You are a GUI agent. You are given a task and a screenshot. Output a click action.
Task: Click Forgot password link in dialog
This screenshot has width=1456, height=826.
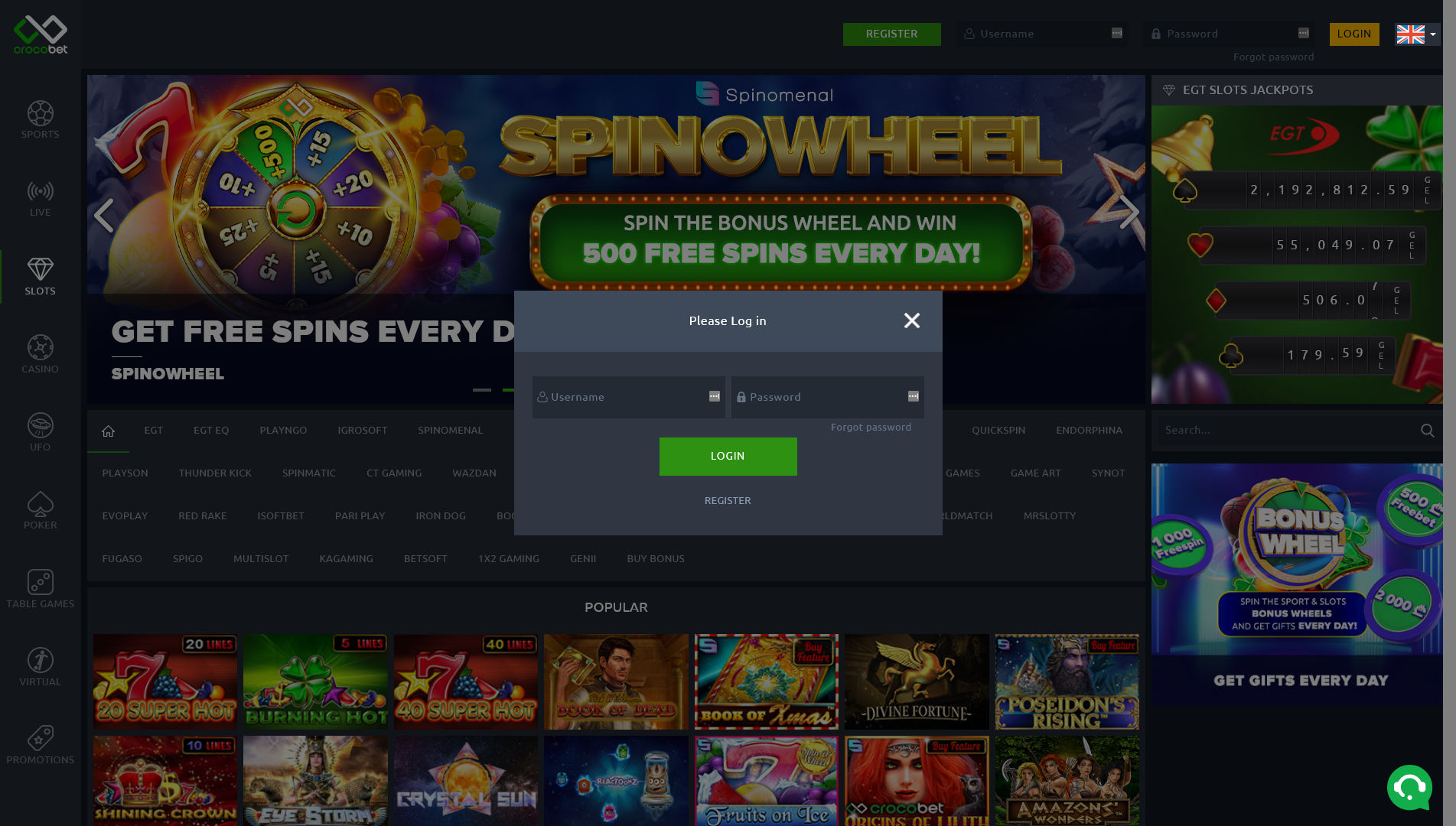pos(871,427)
